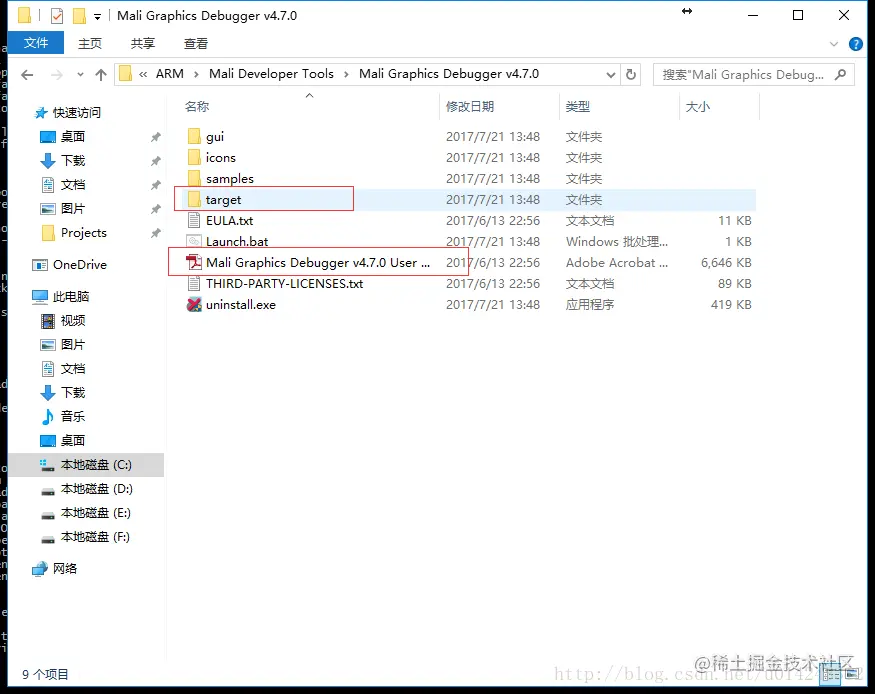Expand the Mali Developer Tools breadcrumb arrow
This screenshot has width=875, height=694.
point(347,74)
